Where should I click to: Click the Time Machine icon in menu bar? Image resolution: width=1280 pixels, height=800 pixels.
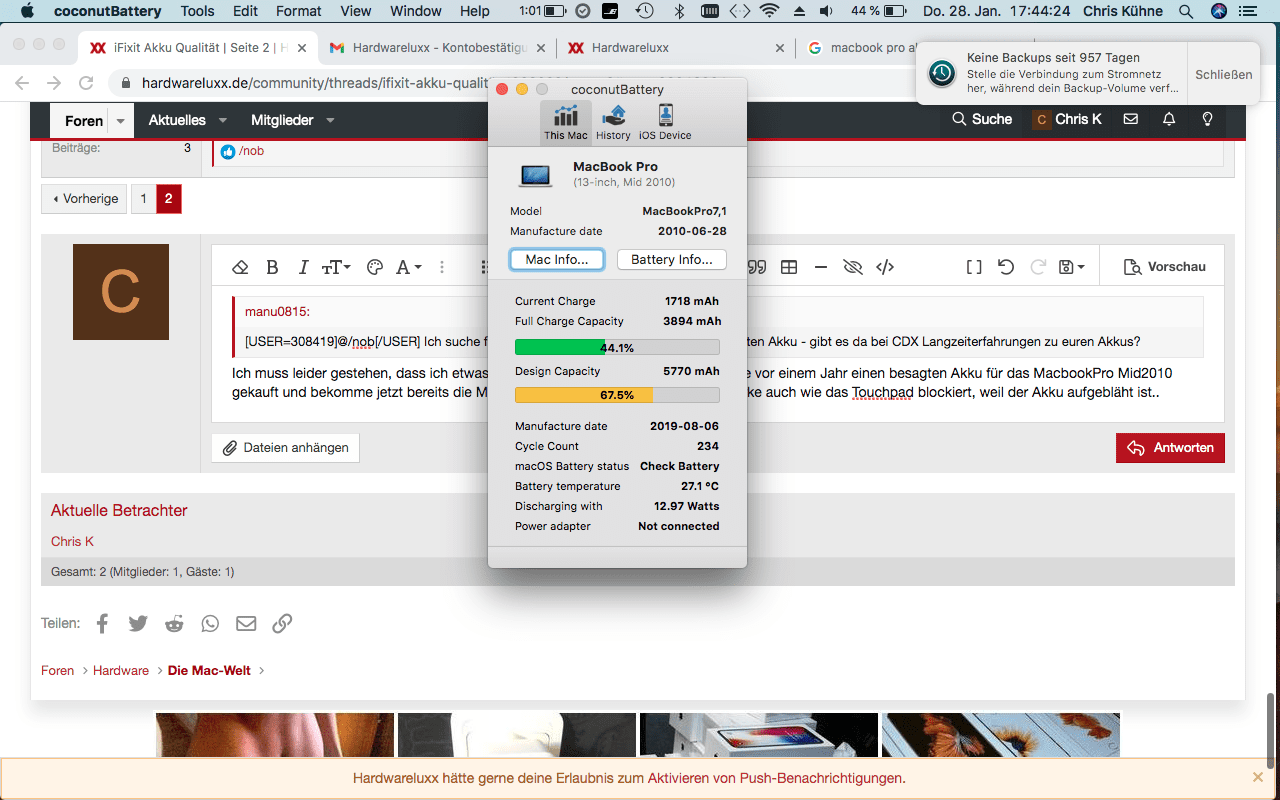tap(644, 11)
